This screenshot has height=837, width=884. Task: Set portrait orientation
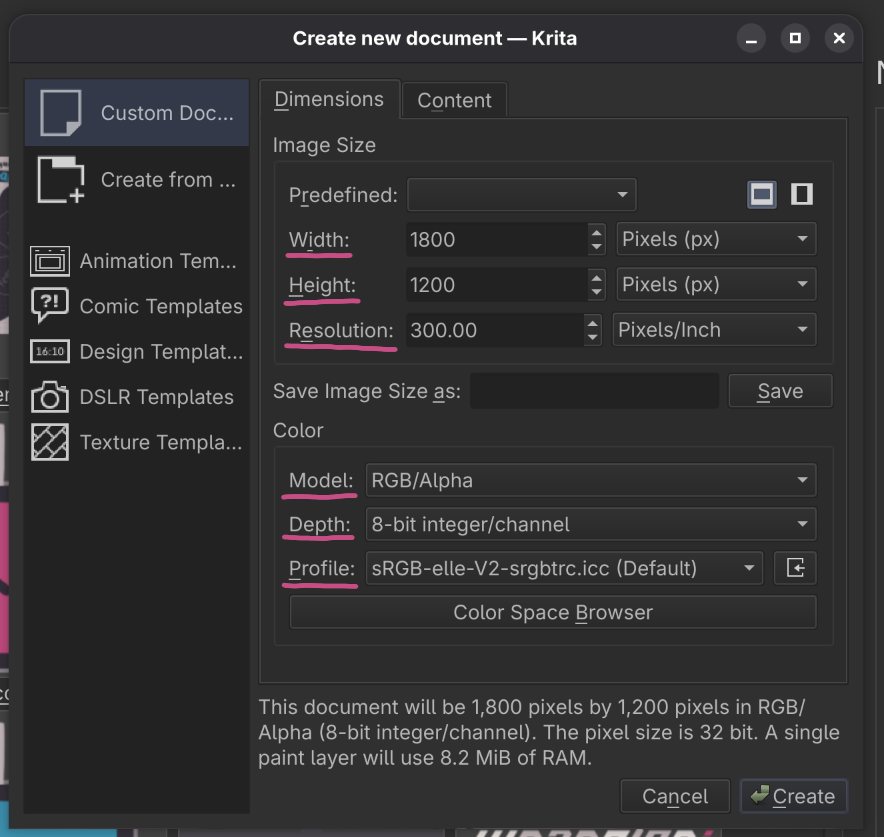[802, 194]
